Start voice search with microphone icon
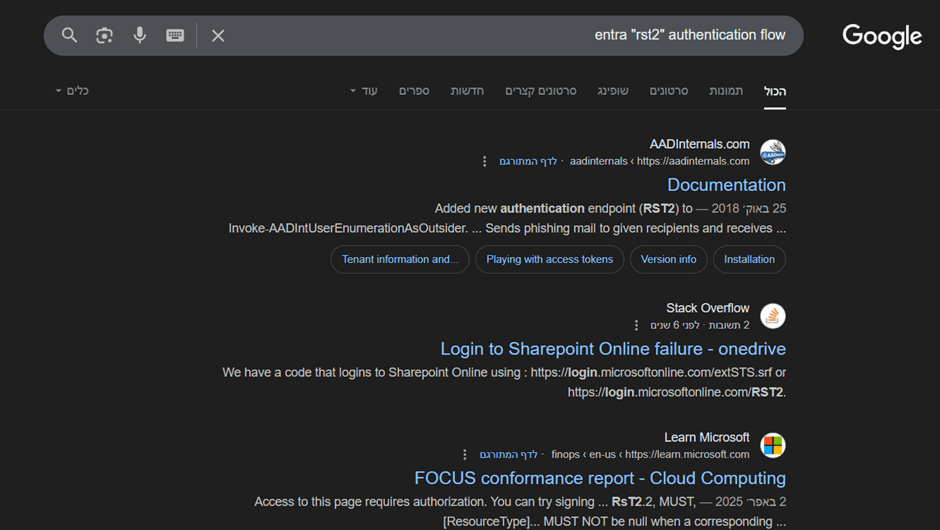 pos(140,36)
